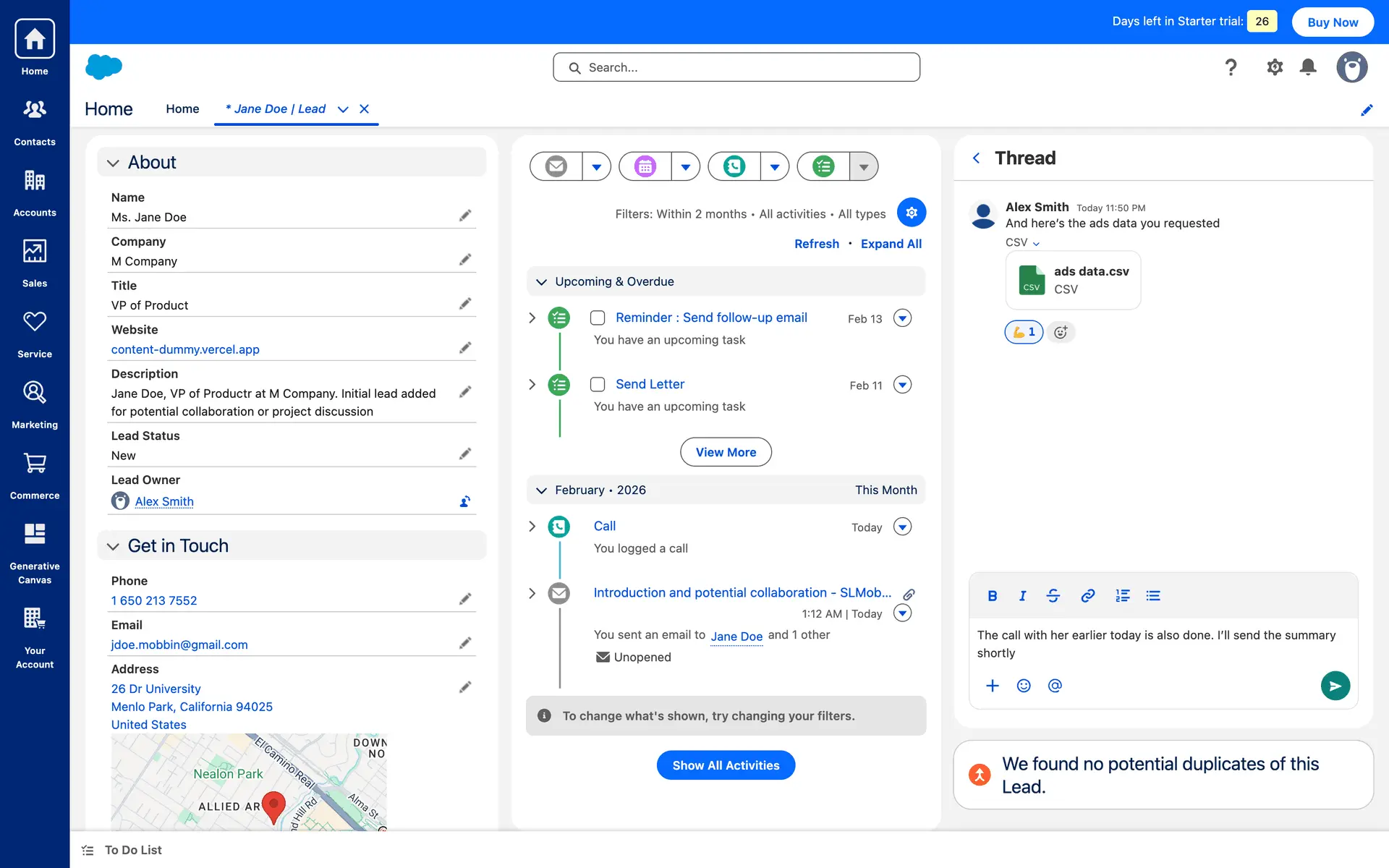Click the log a call icon
Screen dimensions: 1389x868
[x=734, y=166]
